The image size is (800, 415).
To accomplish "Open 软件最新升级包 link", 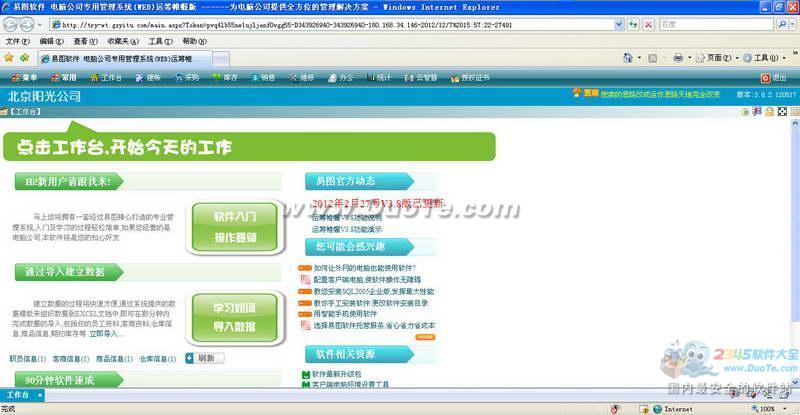I will pos(336,374).
